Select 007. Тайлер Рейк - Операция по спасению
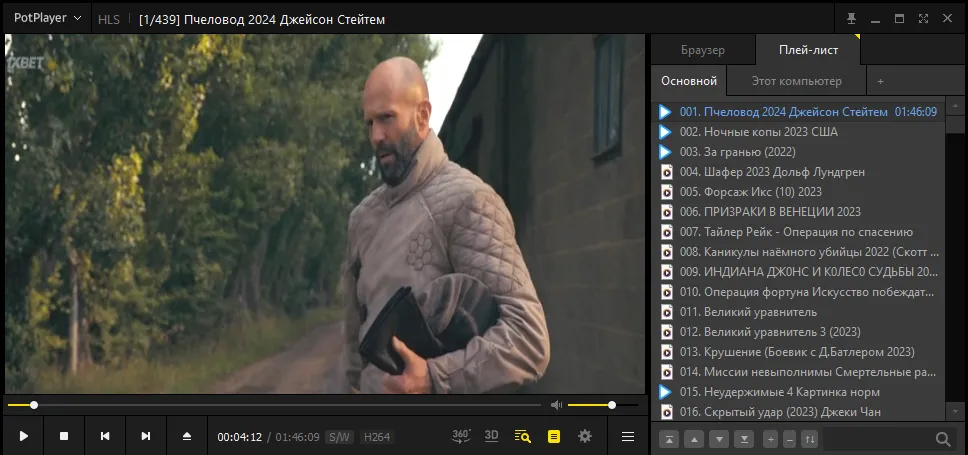 click(798, 232)
